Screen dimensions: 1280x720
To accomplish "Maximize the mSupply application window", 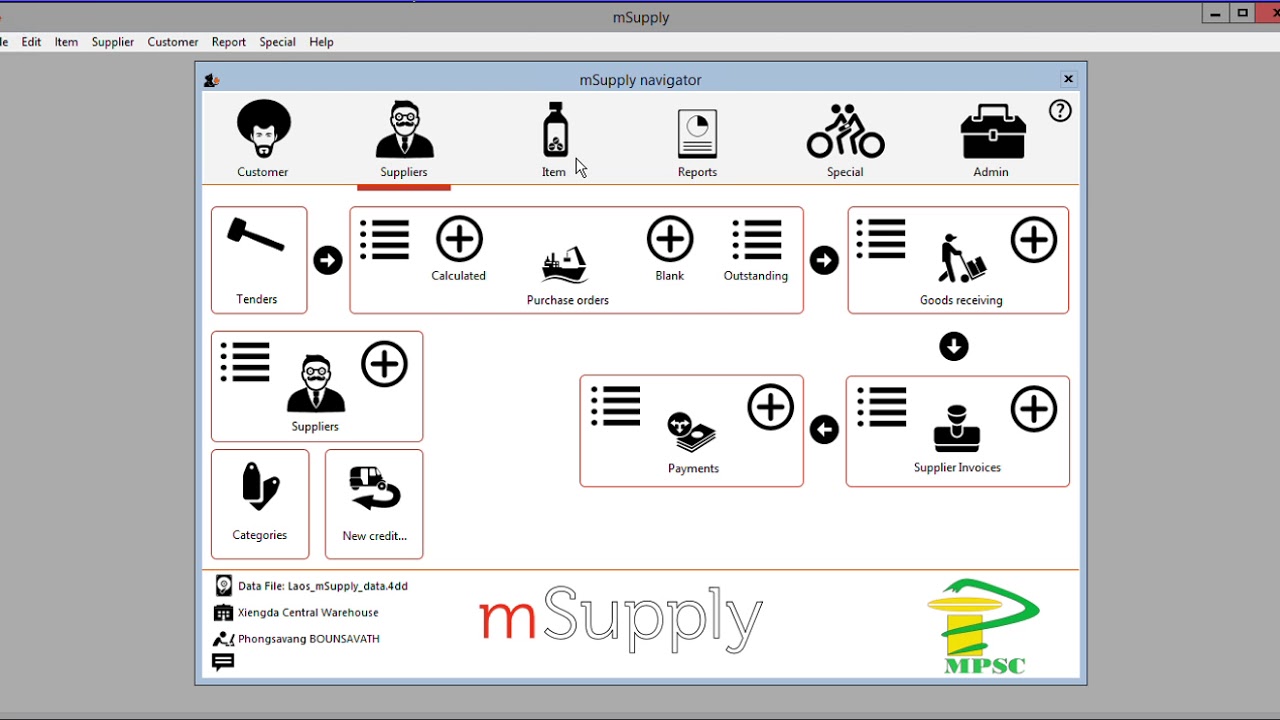I will 1243,13.
